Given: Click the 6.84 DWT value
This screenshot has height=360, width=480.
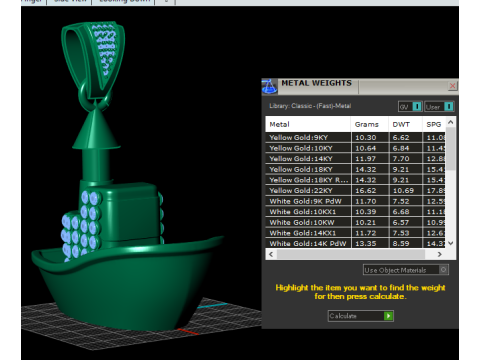Looking at the screenshot, I should pos(401,148).
